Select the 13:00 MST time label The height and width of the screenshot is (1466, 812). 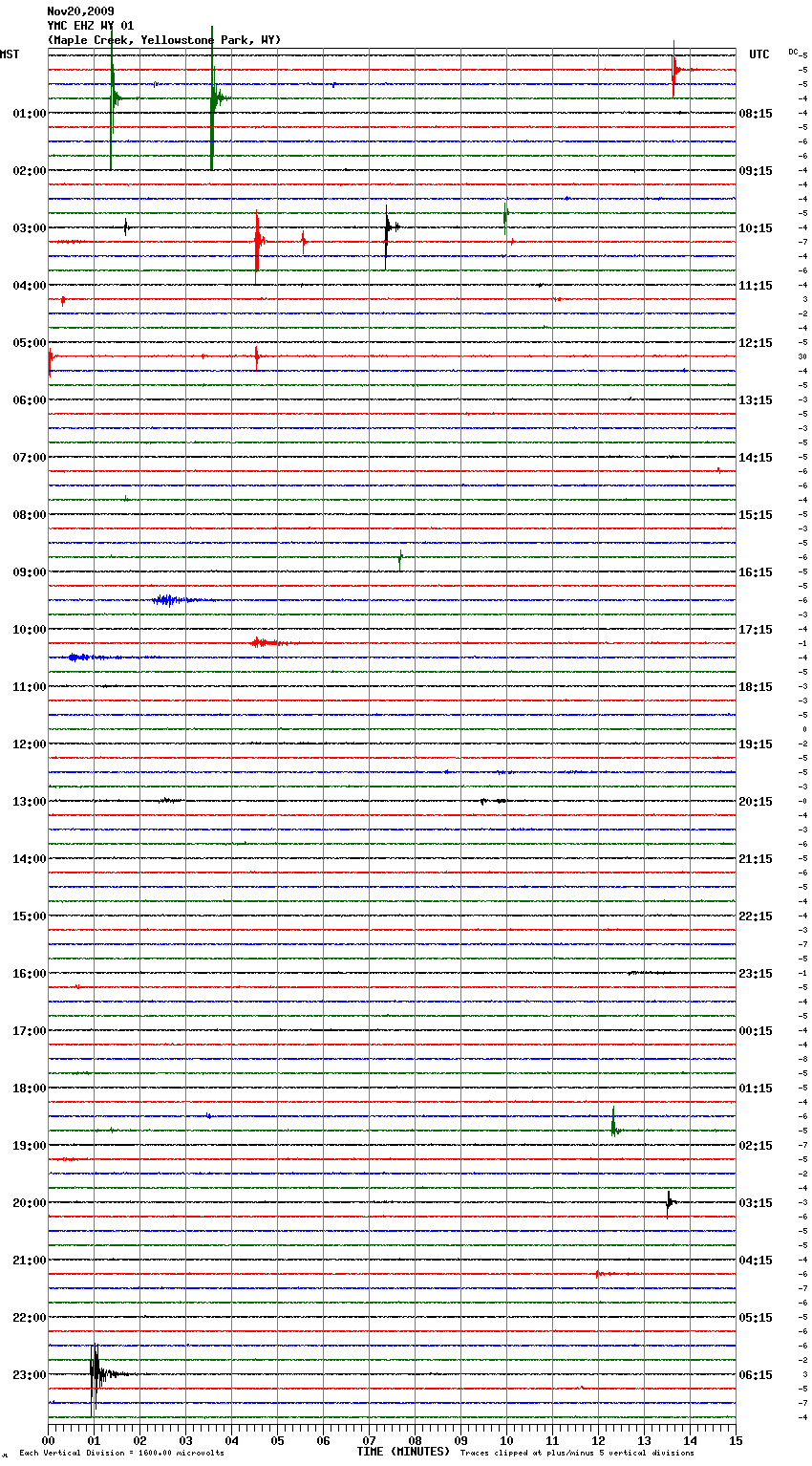point(30,802)
